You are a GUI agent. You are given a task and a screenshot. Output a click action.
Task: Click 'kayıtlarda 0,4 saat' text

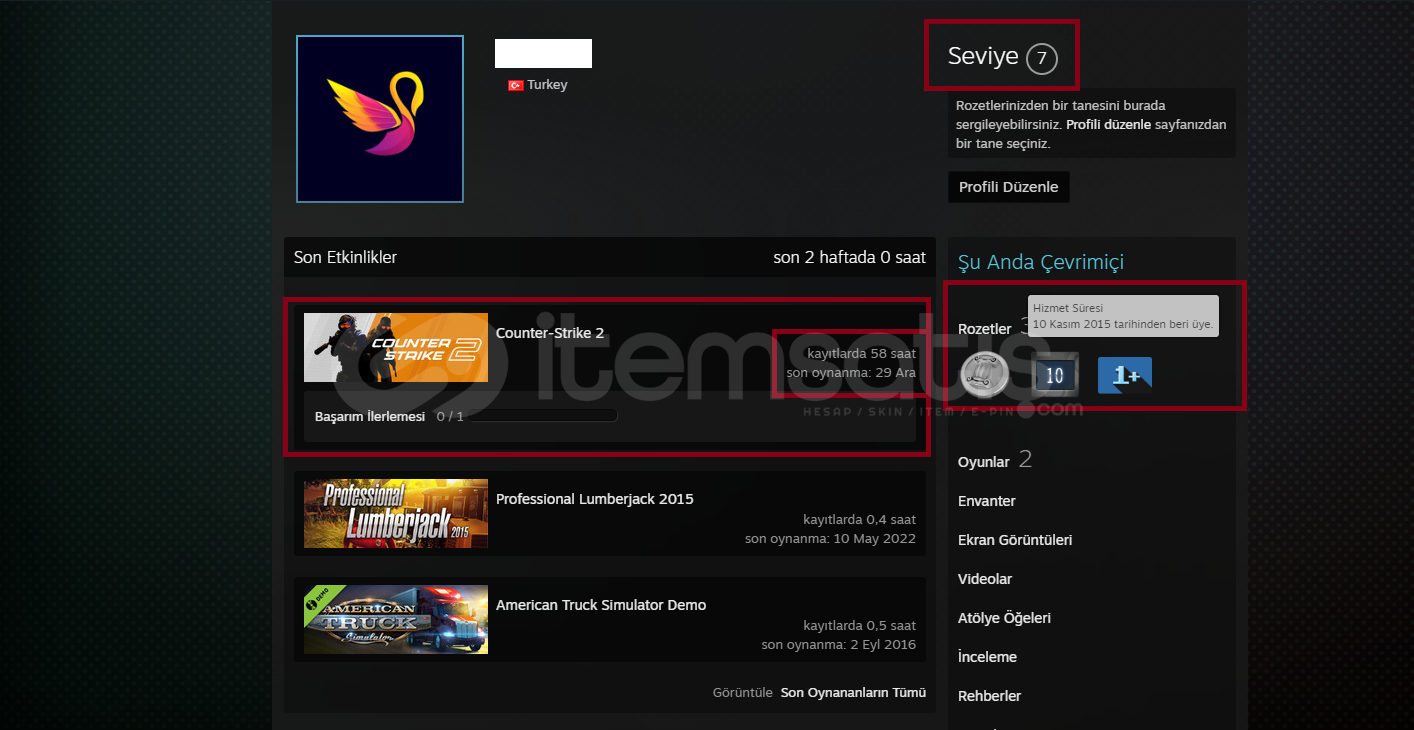(859, 520)
